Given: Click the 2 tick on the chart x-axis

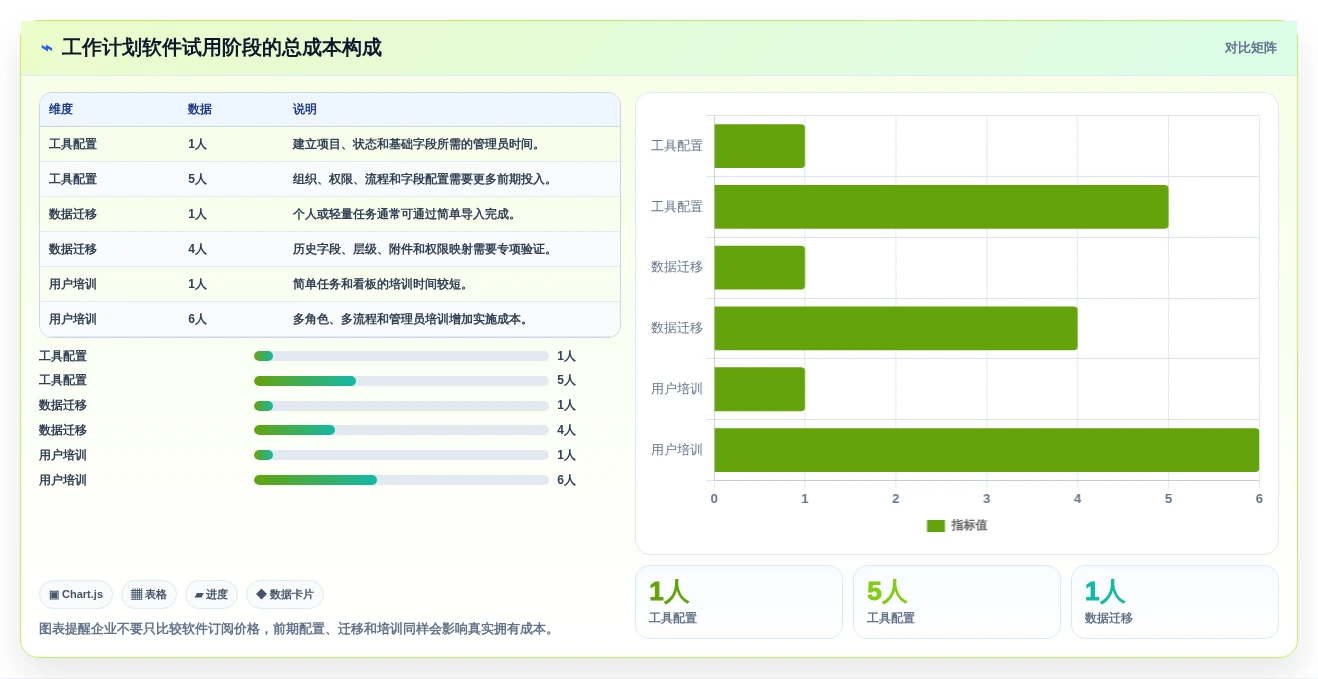Looking at the screenshot, I should tap(896, 499).
